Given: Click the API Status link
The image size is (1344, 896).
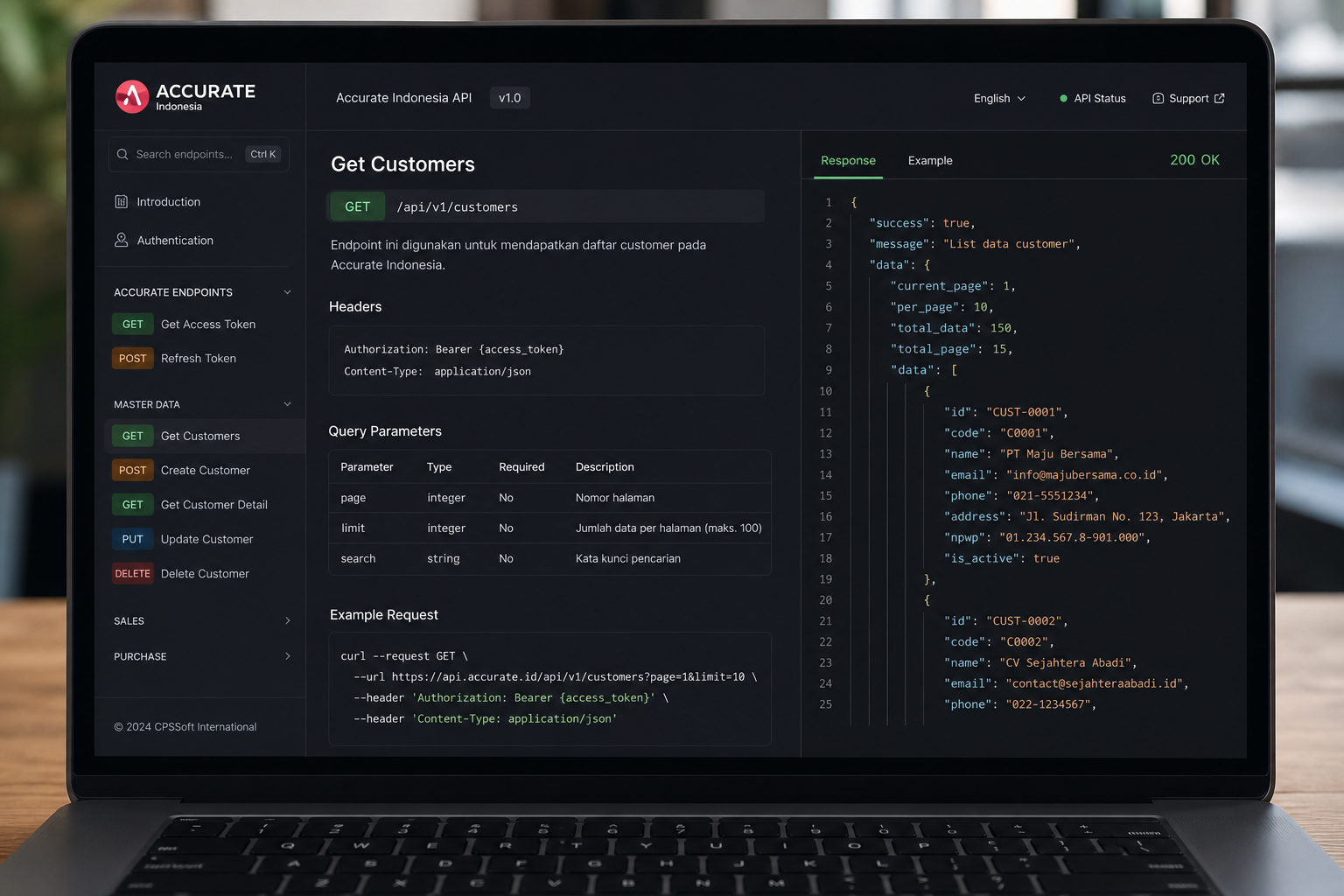Looking at the screenshot, I should click(1093, 99).
